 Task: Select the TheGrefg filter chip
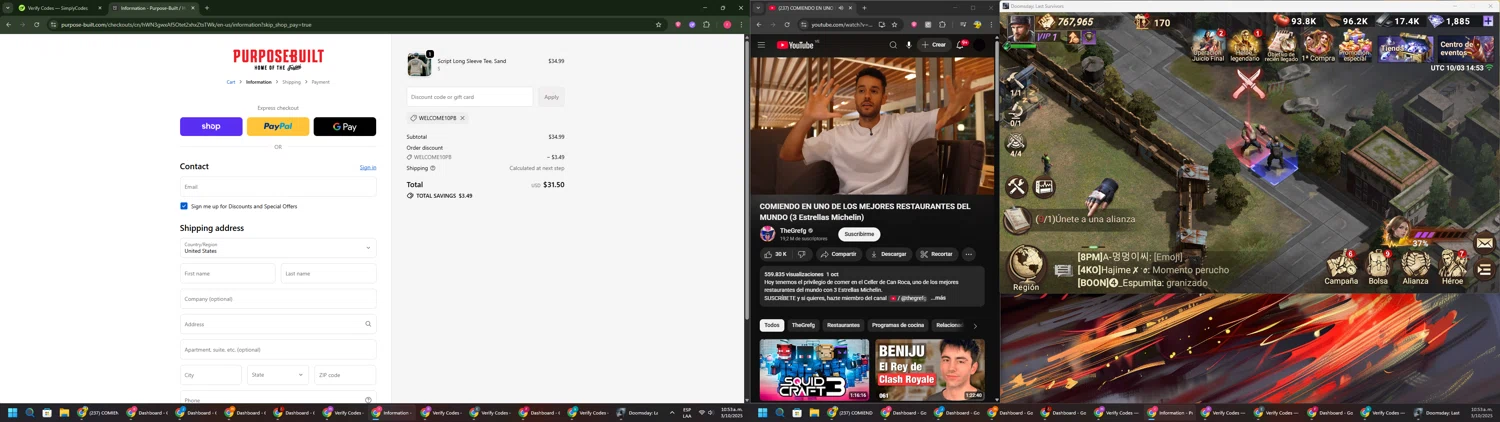803,325
